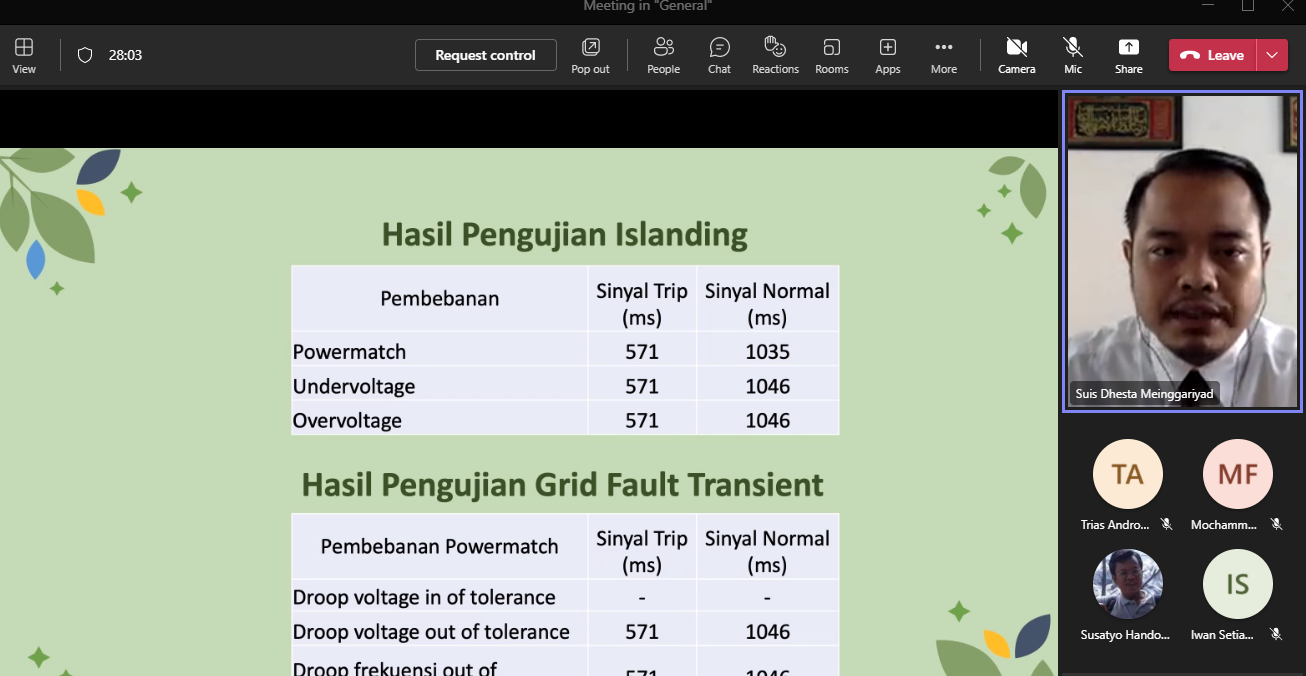Image resolution: width=1306 pixels, height=676 pixels.
Task: Unmute the Mic
Action: 1072,55
